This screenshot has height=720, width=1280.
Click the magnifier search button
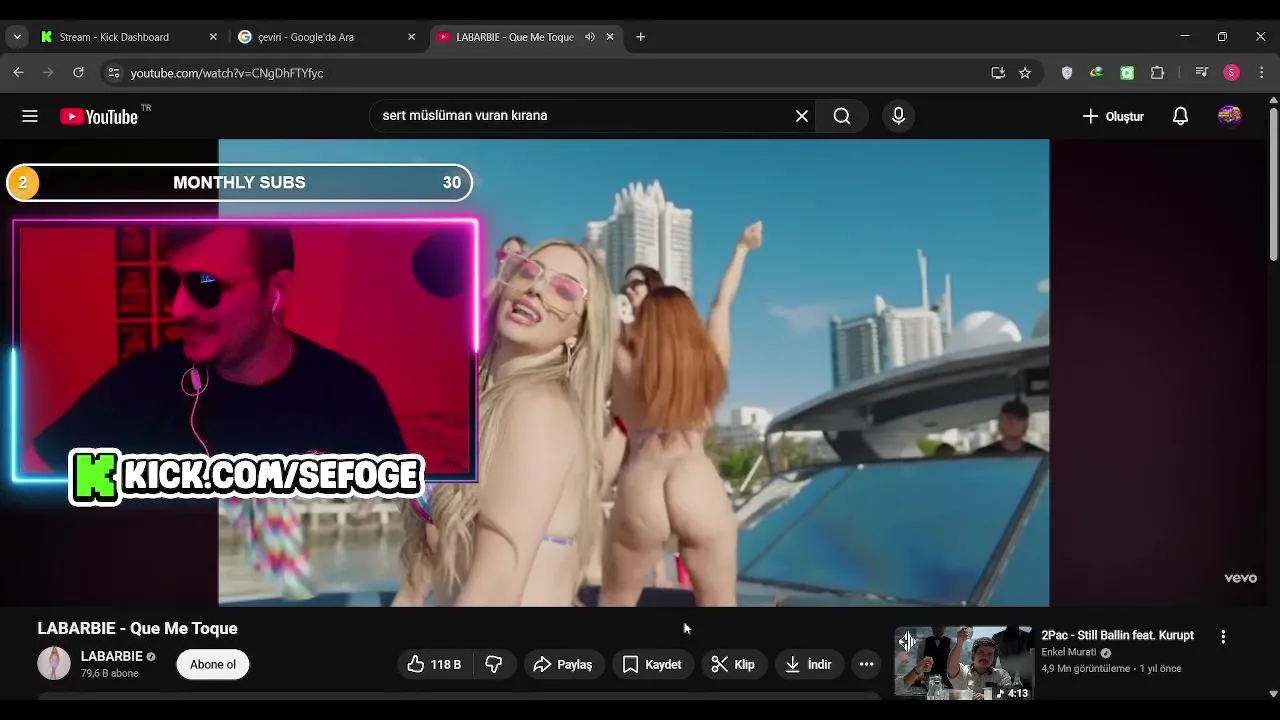[842, 116]
